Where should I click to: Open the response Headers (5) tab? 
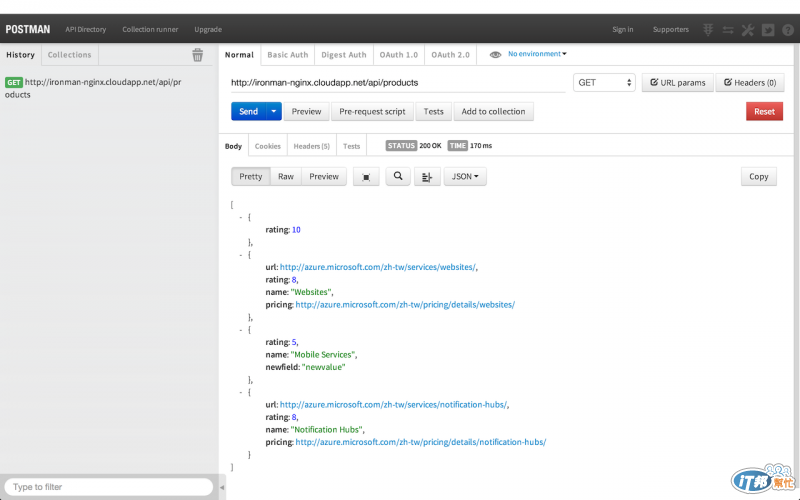pyautogui.click(x=312, y=146)
